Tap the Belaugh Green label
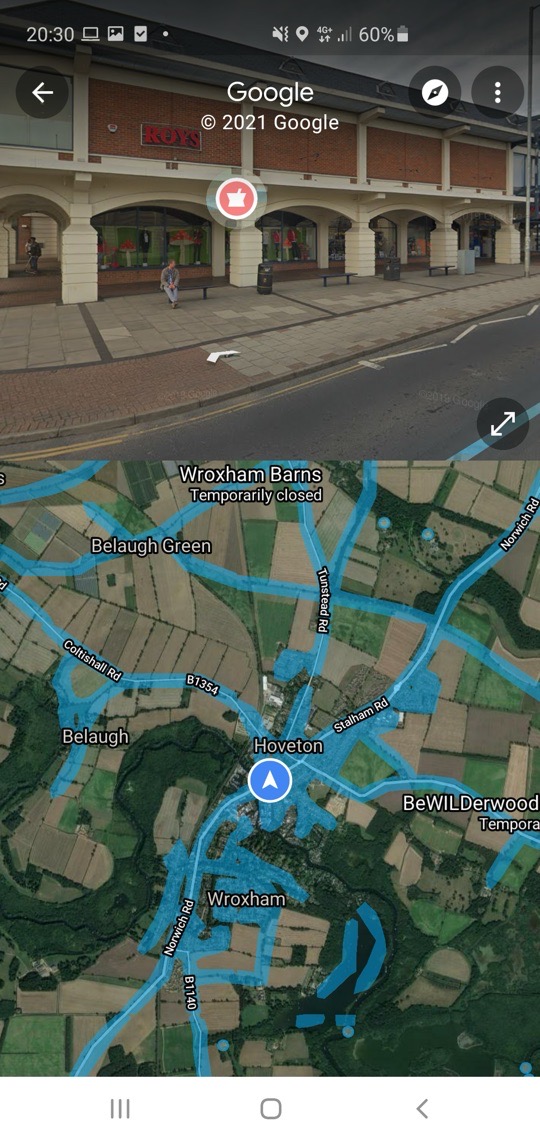540x1140 pixels. click(x=151, y=546)
